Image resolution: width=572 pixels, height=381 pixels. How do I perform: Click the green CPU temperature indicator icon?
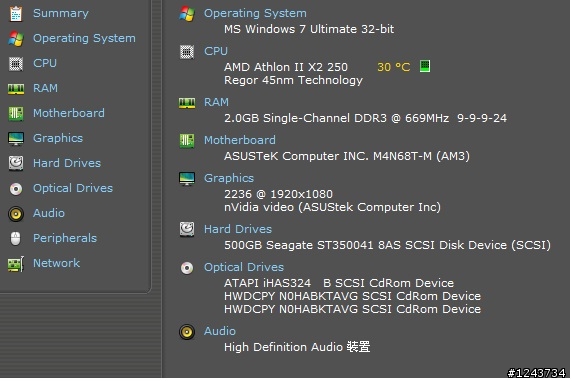point(425,66)
